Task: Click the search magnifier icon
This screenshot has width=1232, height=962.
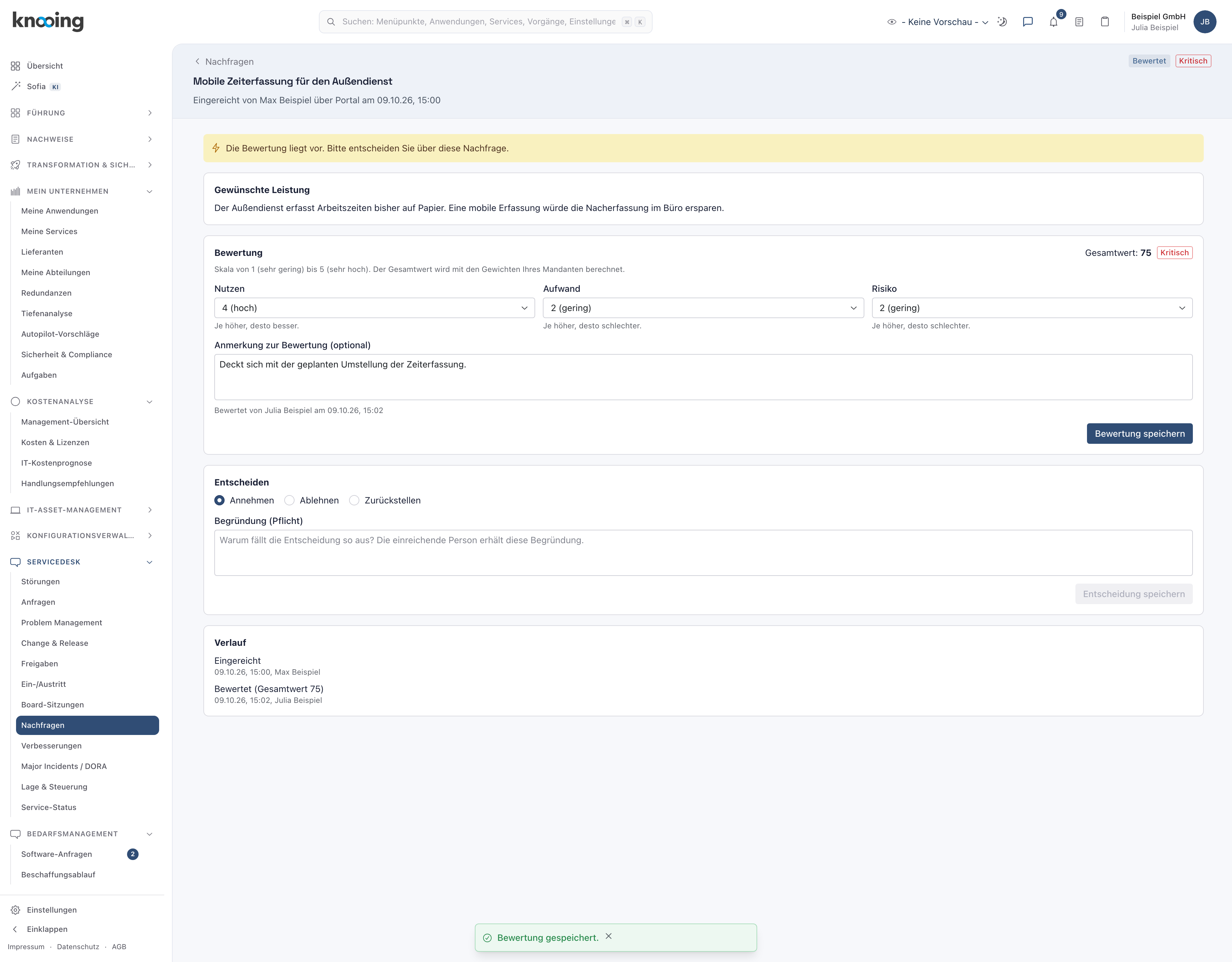Action: 331,21
